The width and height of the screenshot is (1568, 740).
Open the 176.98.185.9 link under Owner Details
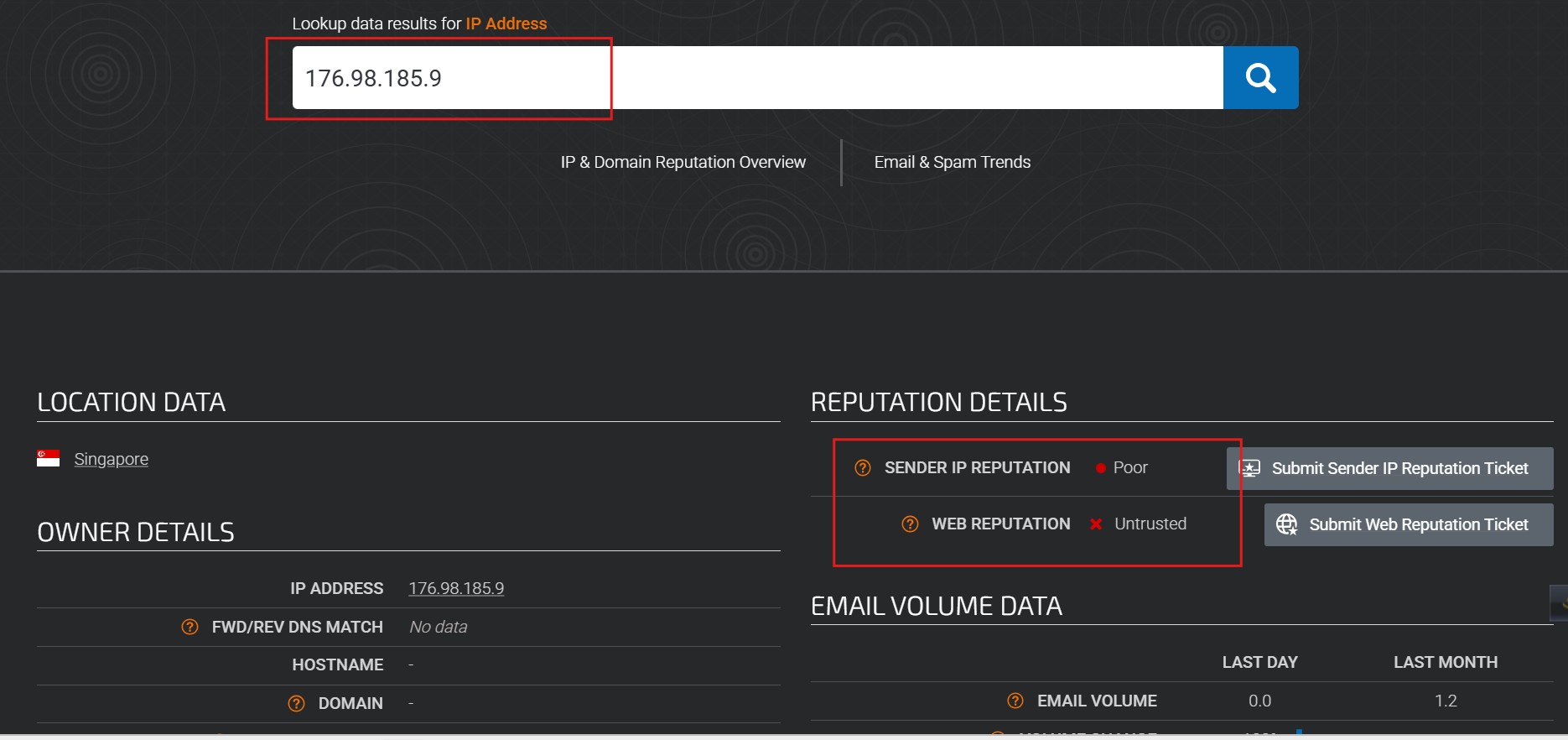456,588
